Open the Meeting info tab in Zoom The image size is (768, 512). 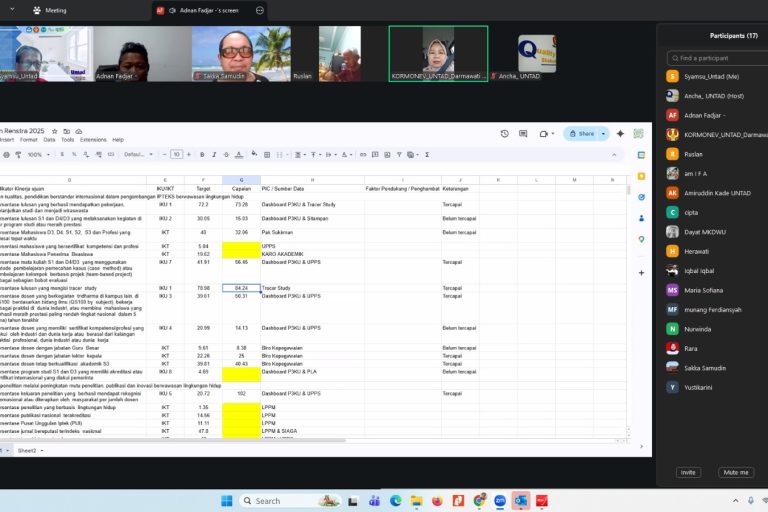point(49,10)
